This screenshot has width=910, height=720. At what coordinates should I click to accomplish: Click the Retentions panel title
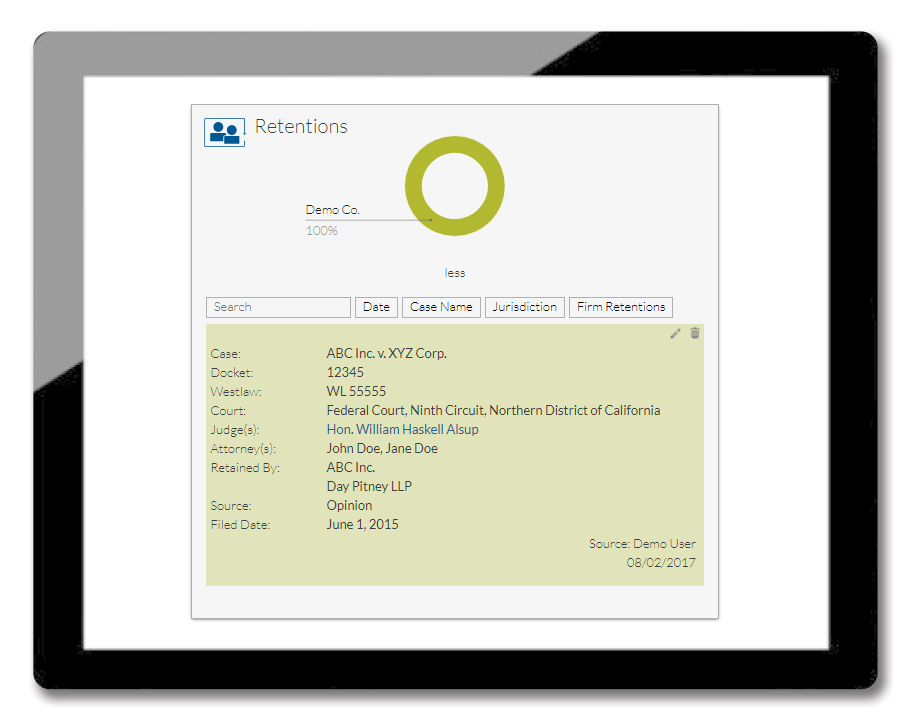click(301, 126)
